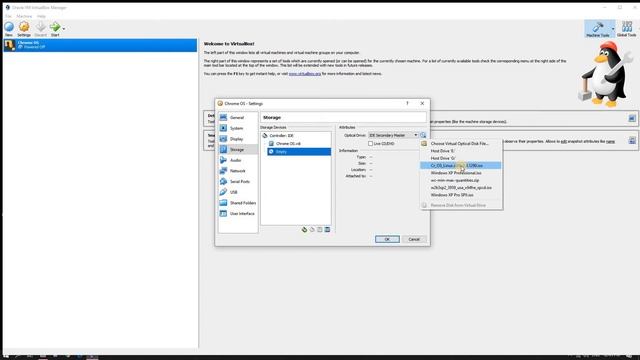Click the remove storage controller icon

[312, 230]
